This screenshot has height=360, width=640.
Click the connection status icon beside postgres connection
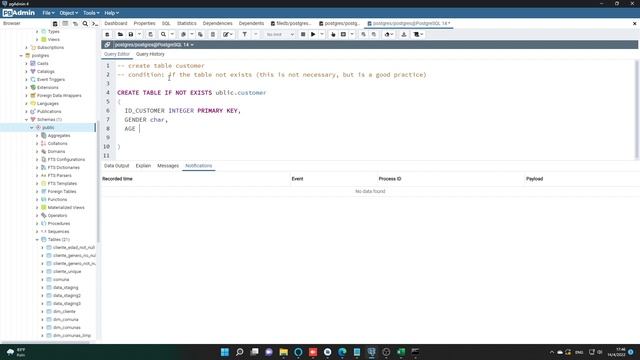pyautogui.click(x=107, y=44)
